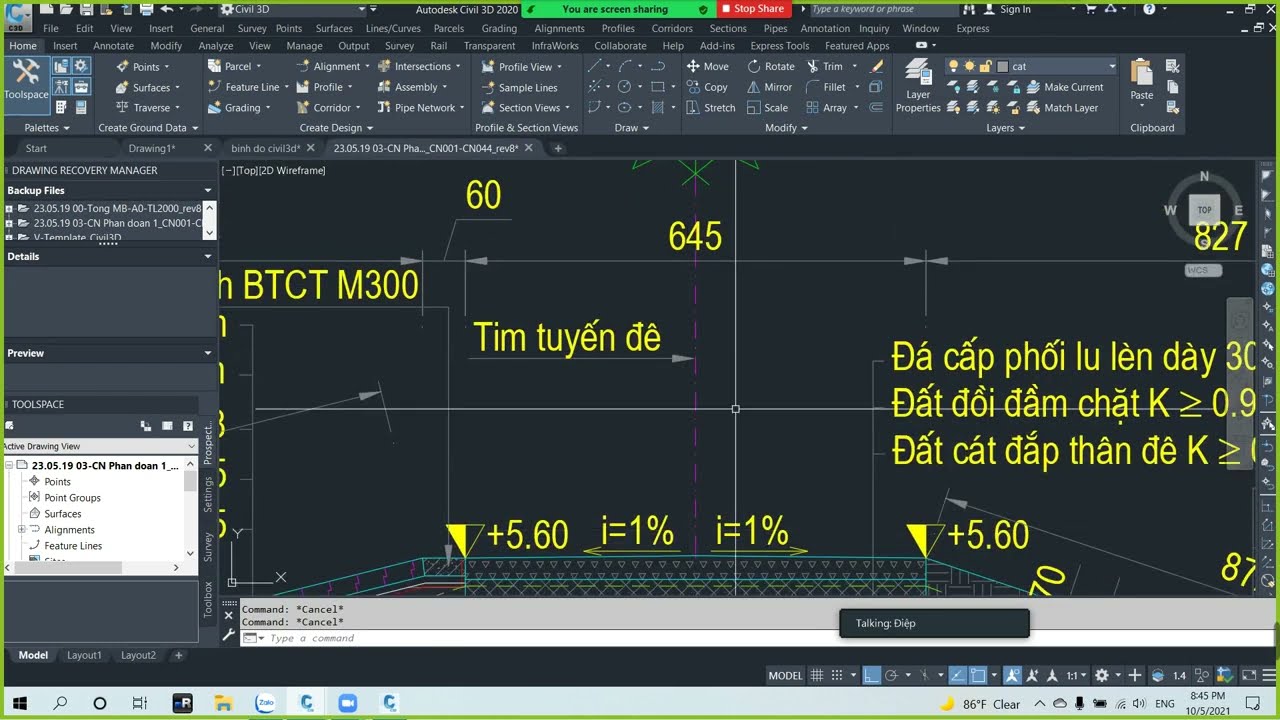1280x720 pixels.
Task: Toggle layer on/off lightbulb icon
Action: tap(953, 66)
